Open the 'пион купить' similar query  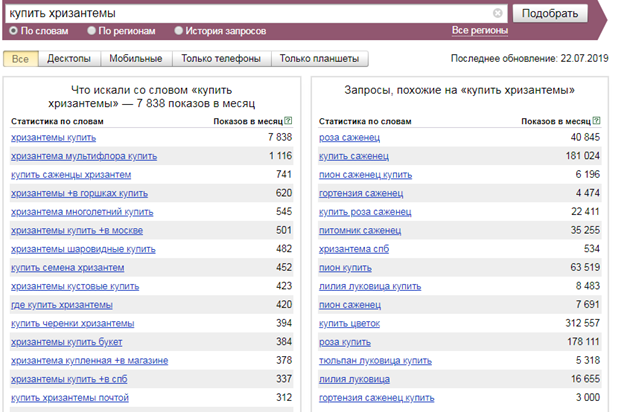coord(345,268)
